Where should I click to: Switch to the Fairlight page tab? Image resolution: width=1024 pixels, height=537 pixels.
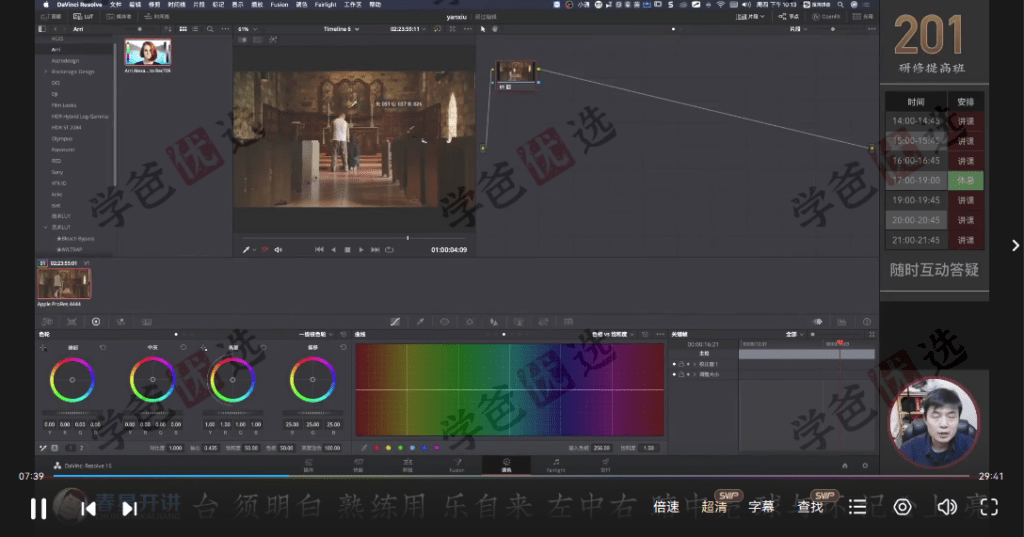click(x=556, y=465)
